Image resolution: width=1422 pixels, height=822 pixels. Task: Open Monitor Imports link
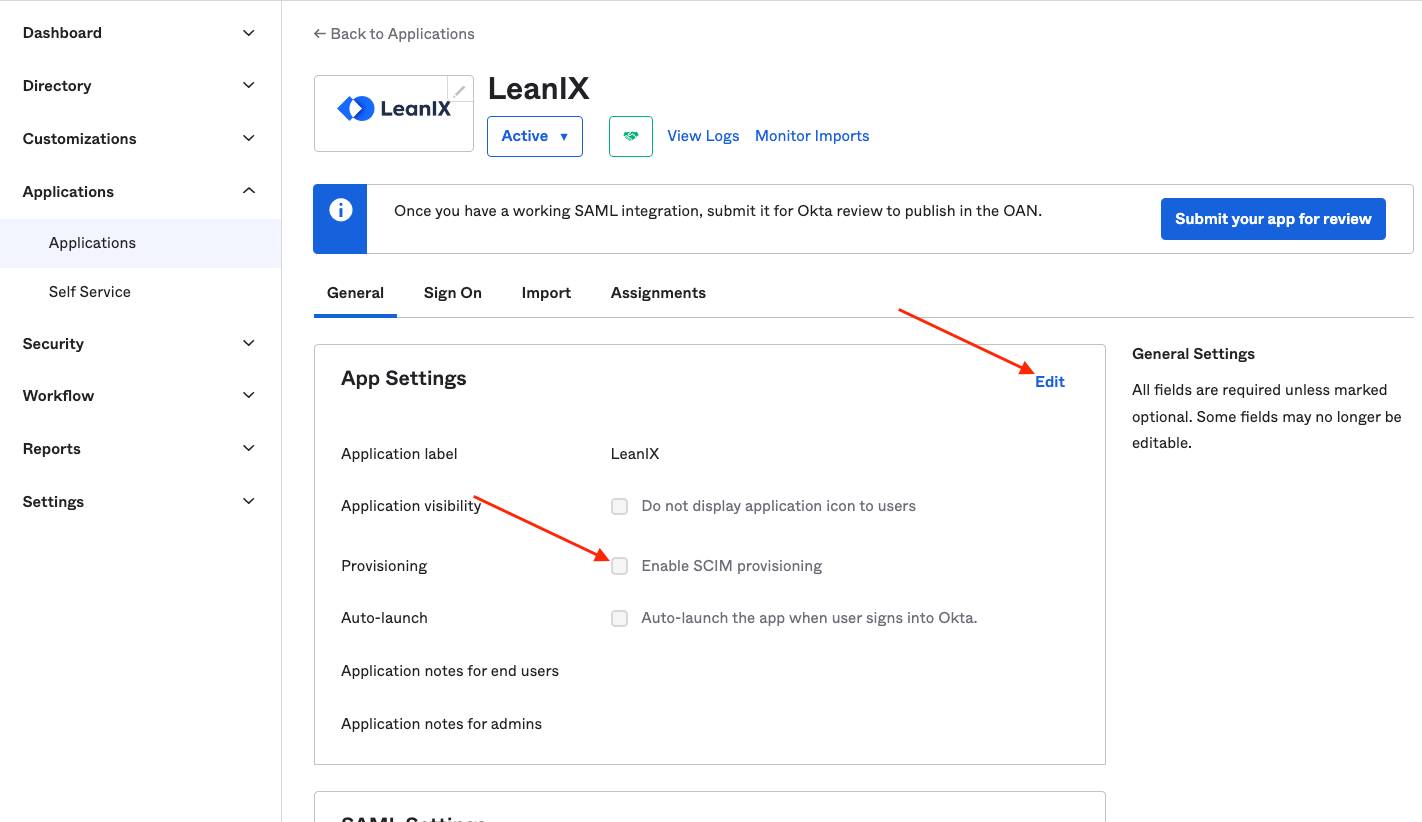812,136
